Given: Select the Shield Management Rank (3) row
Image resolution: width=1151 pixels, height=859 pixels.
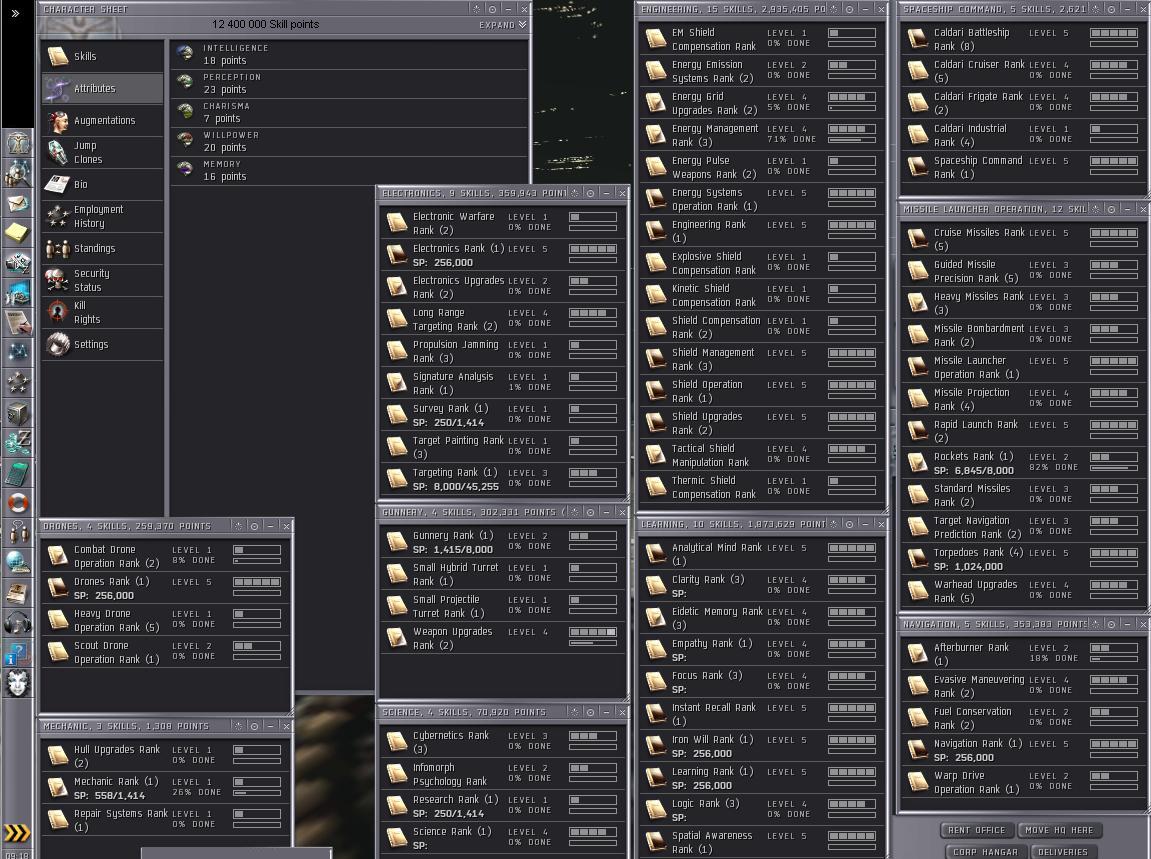Looking at the screenshot, I should [x=760, y=359].
